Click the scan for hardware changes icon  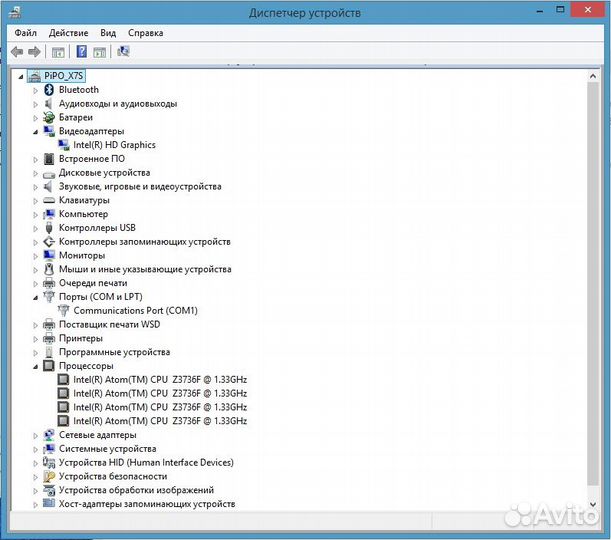123,51
